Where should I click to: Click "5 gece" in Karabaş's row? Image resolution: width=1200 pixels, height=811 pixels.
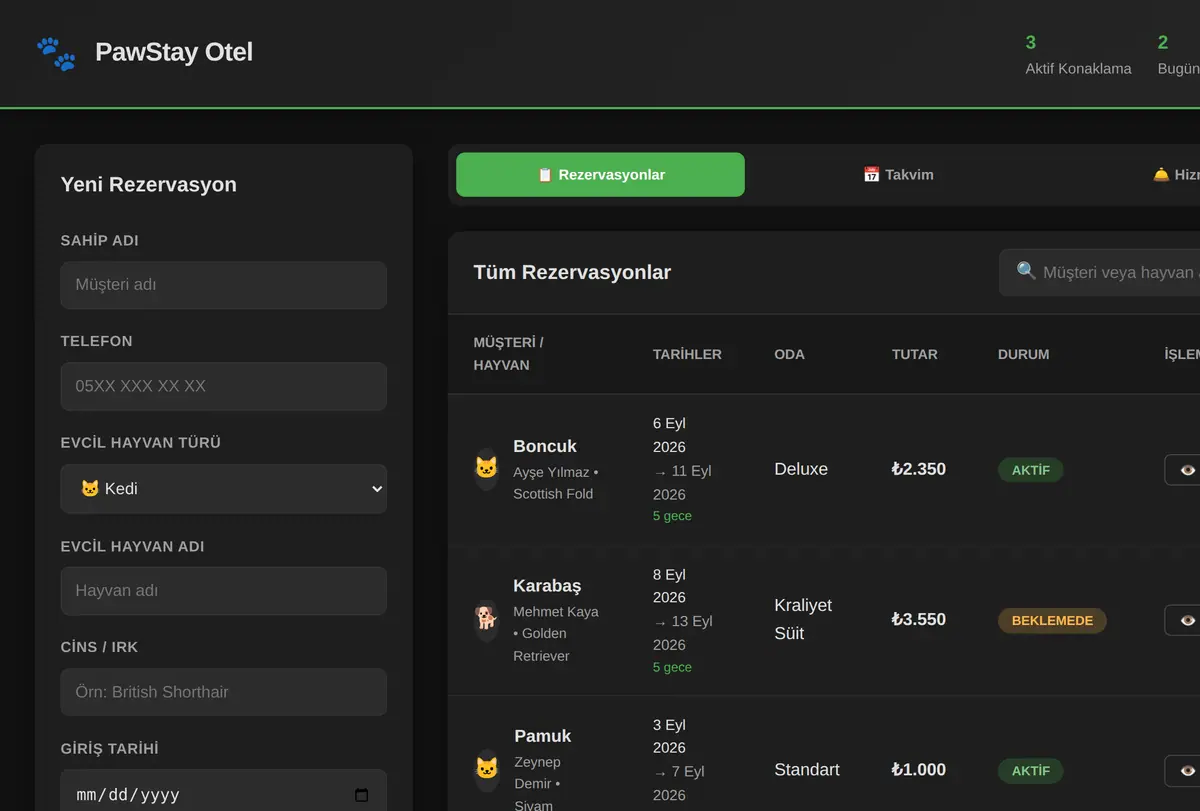click(672, 667)
